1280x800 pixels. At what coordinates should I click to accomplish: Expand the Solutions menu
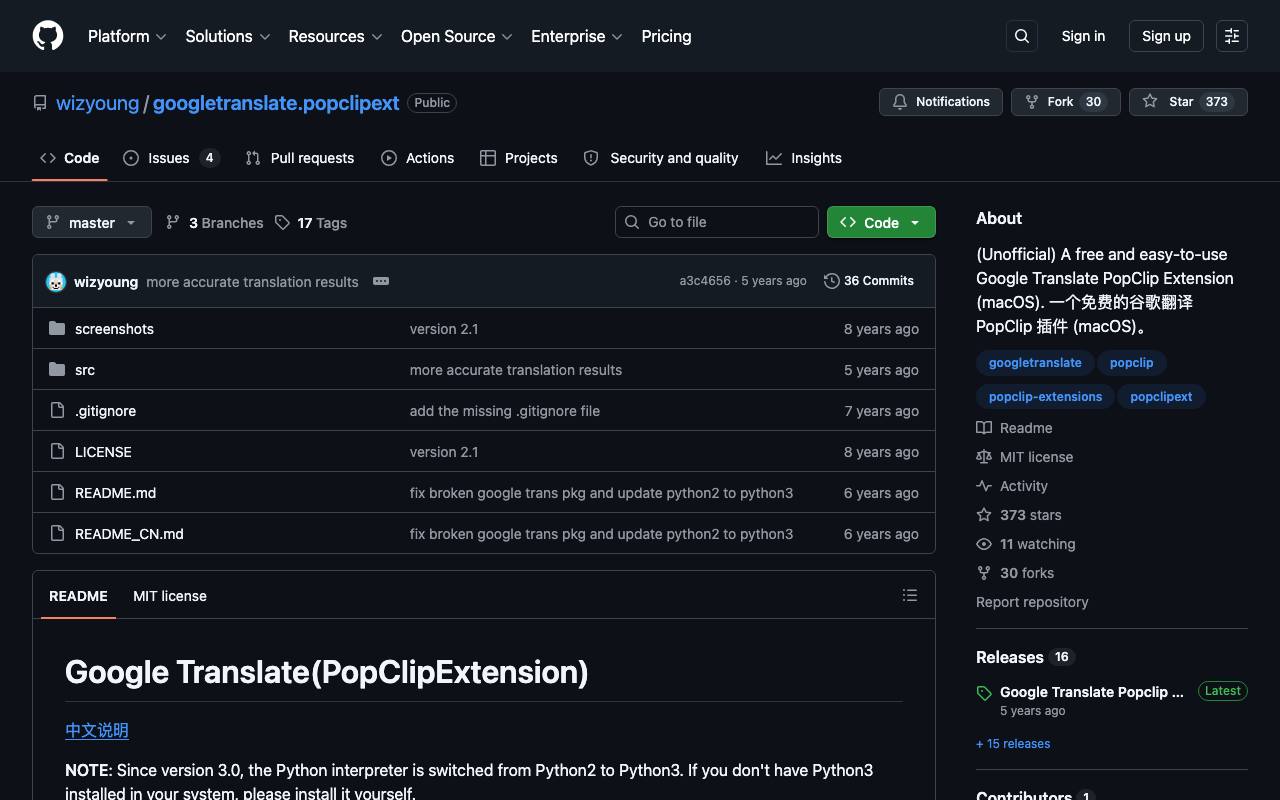tap(228, 36)
